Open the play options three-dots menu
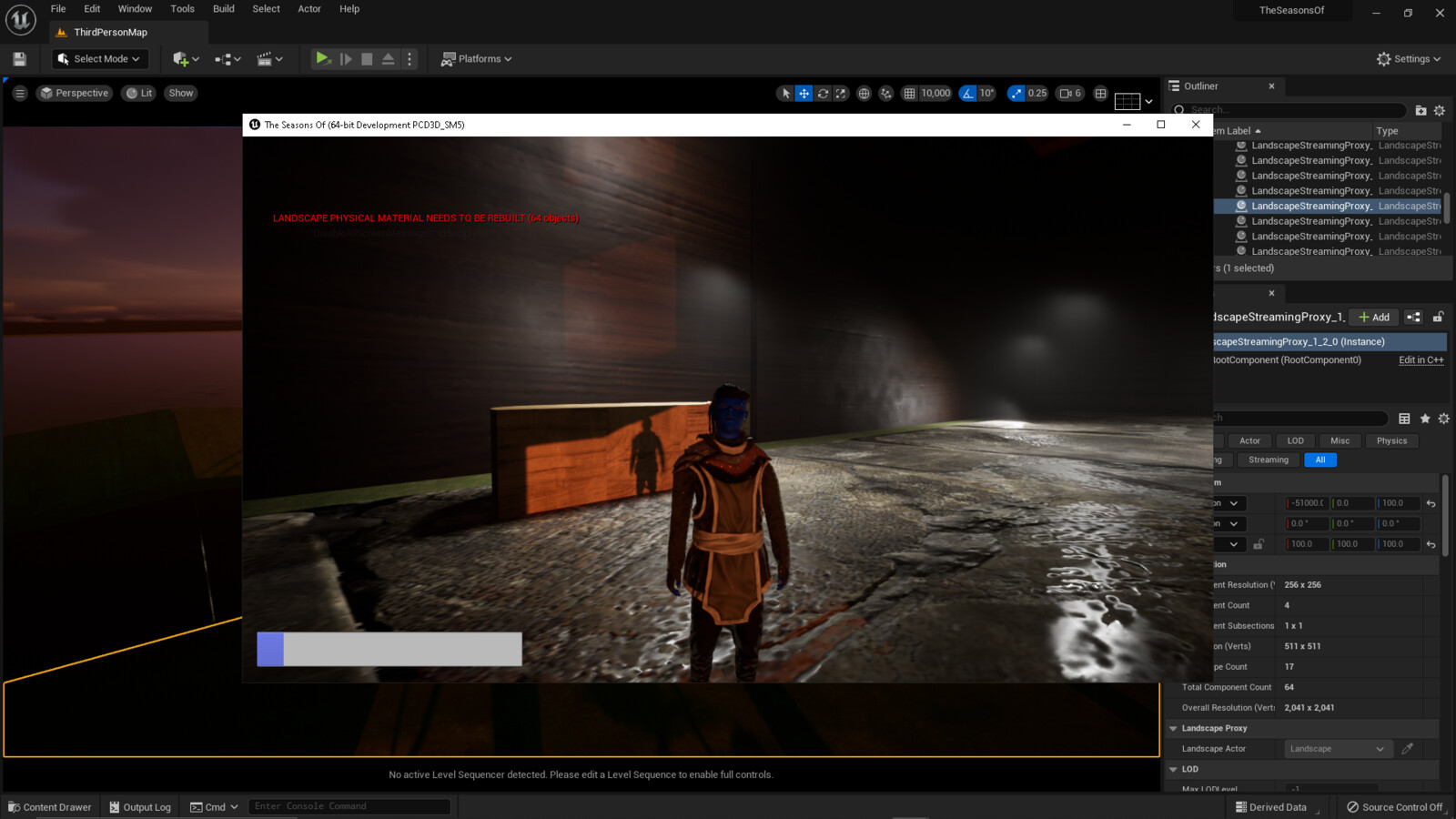 [409, 59]
